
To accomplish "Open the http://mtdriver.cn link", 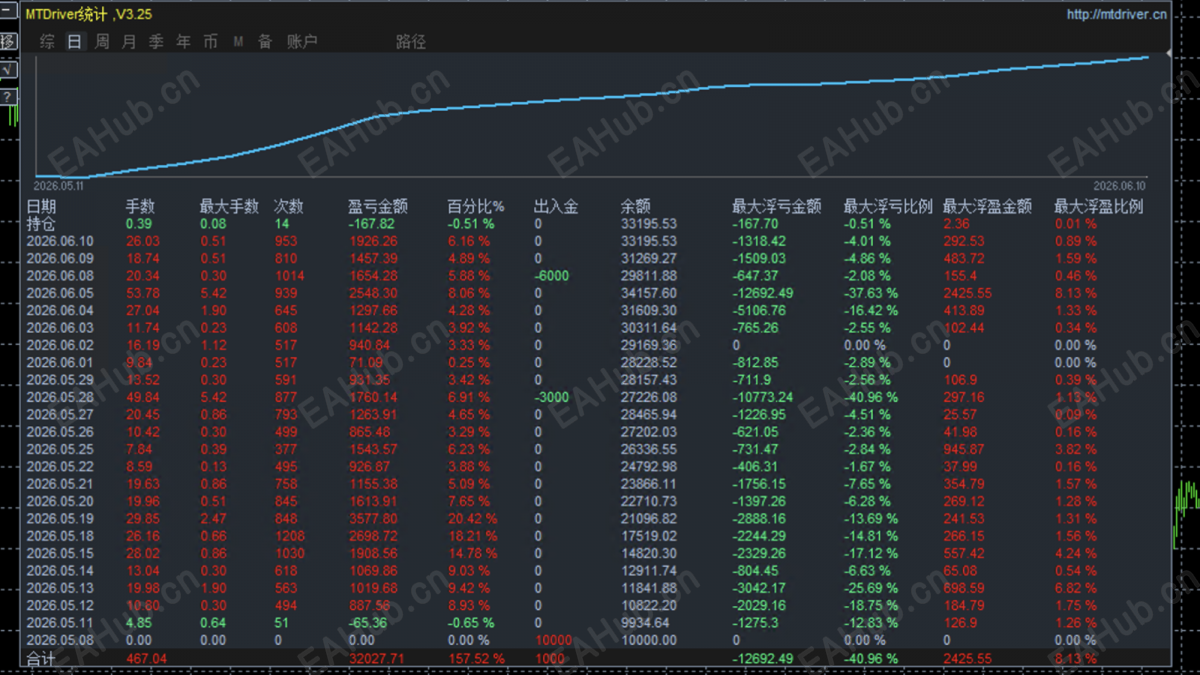I will pos(1117,14).
